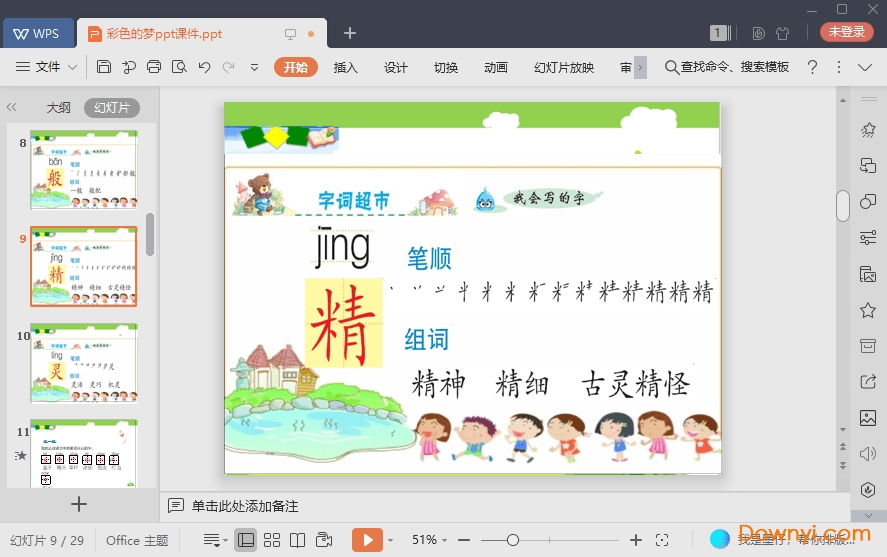Expand the 文件 menu dropdown
The width and height of the screenshot is (887, 557).
(47, 67)
